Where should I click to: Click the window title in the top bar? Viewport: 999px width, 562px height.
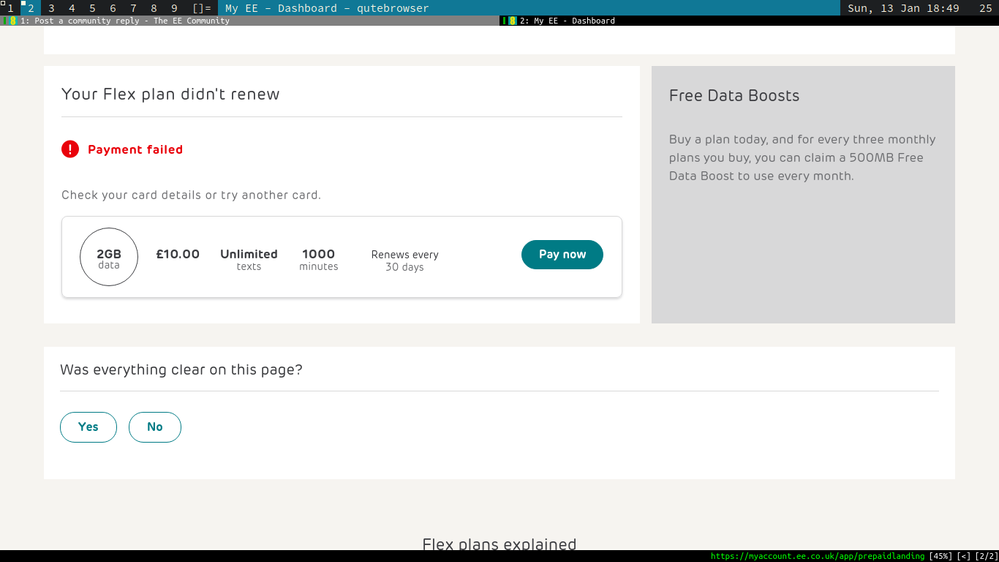(327, 8)
